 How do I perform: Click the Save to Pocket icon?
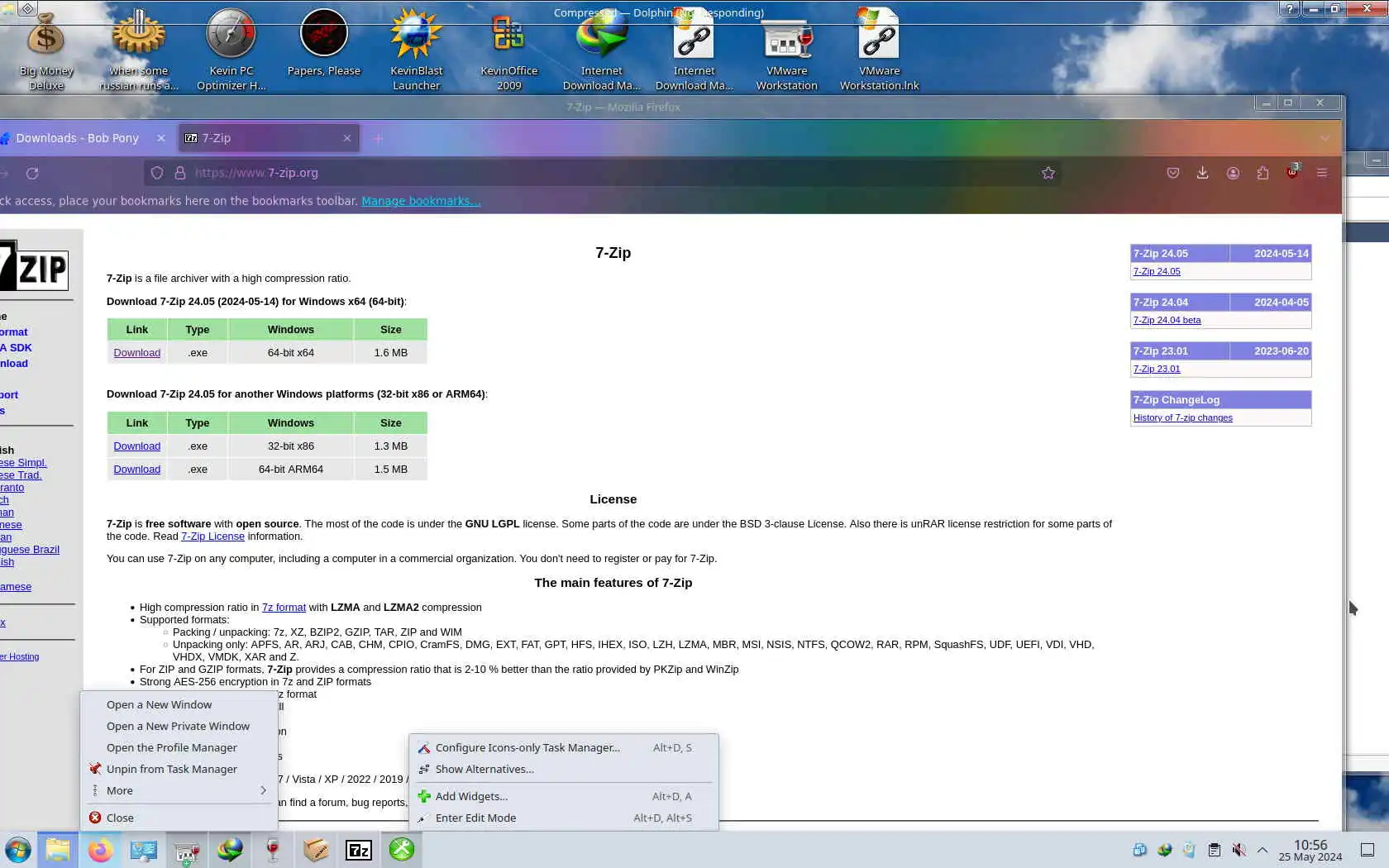tap(1172, 173)
